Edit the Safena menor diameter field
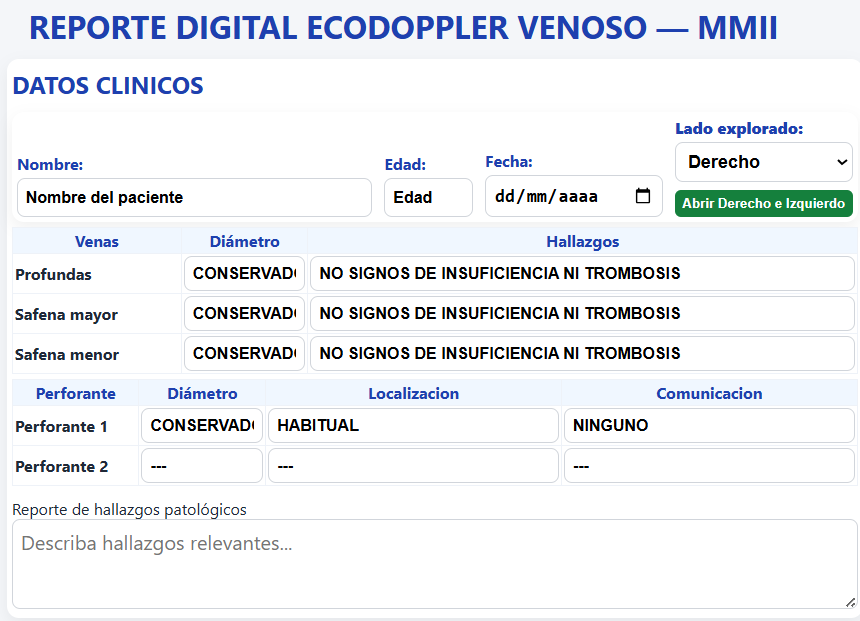860x621 pixels. click(244, 354)
